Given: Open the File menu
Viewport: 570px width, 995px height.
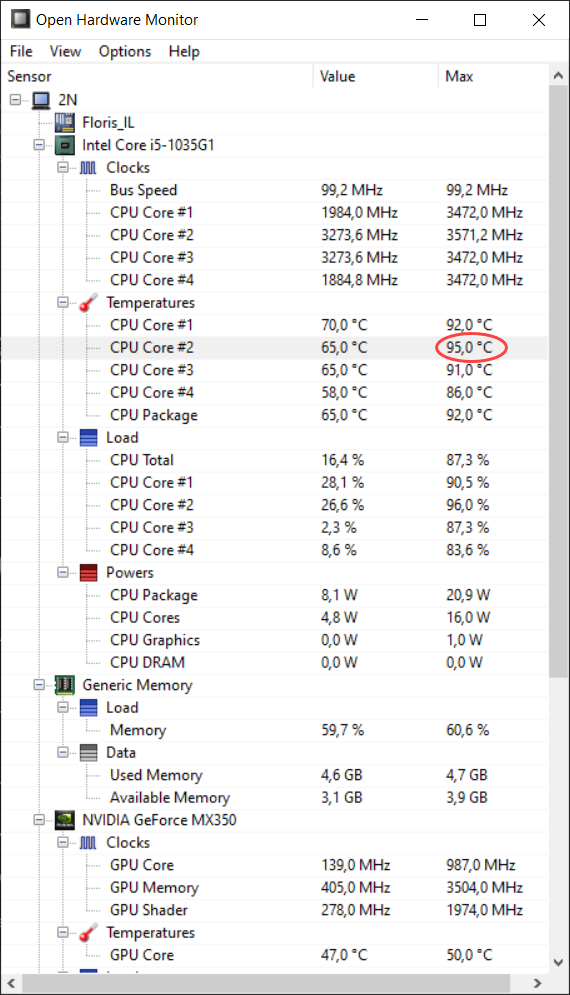Looking at the screenshot, I should click(21, 51).
